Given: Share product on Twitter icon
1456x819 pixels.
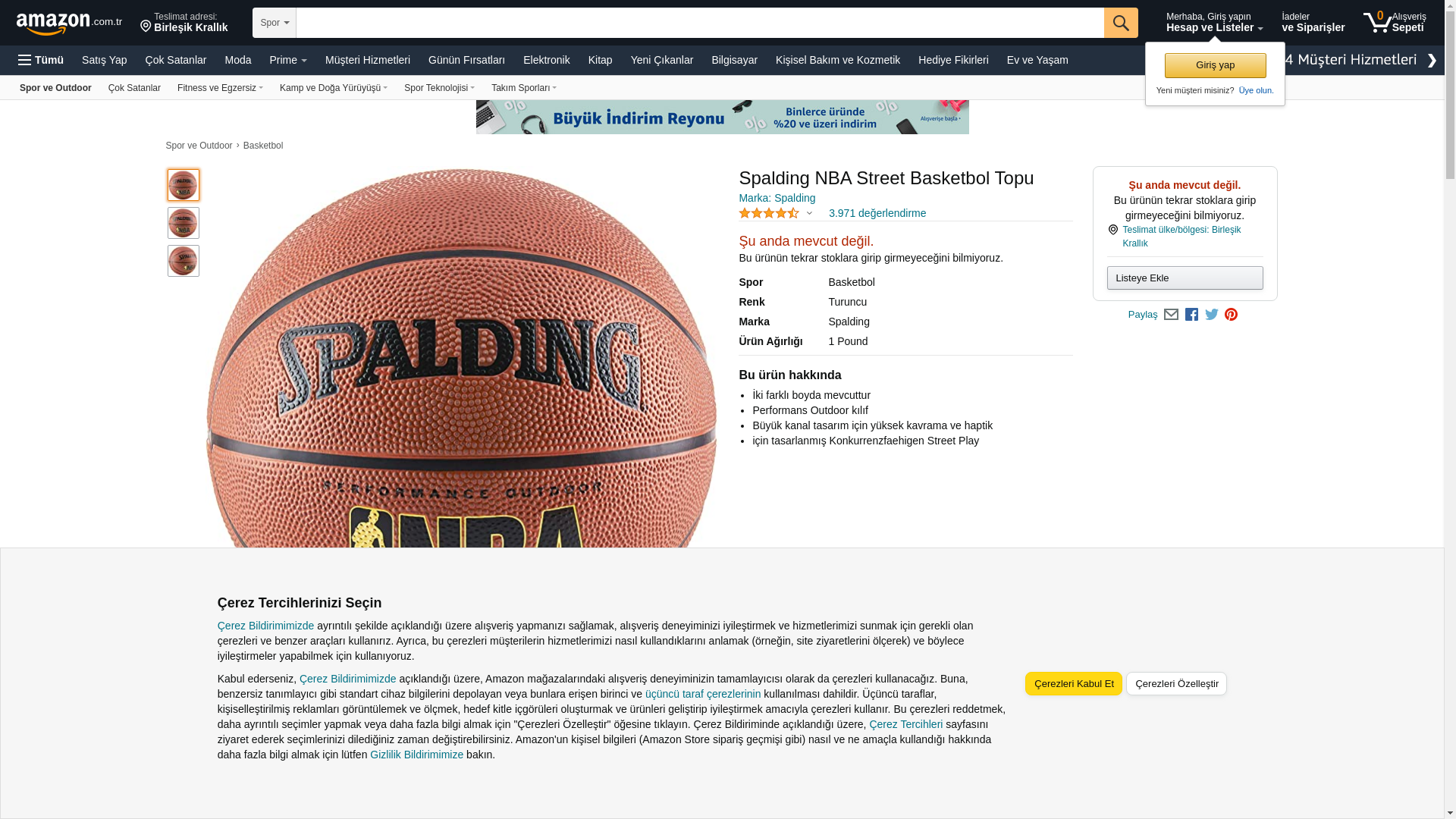Looking at the screenshot, I should click(x=1212, y=315).
